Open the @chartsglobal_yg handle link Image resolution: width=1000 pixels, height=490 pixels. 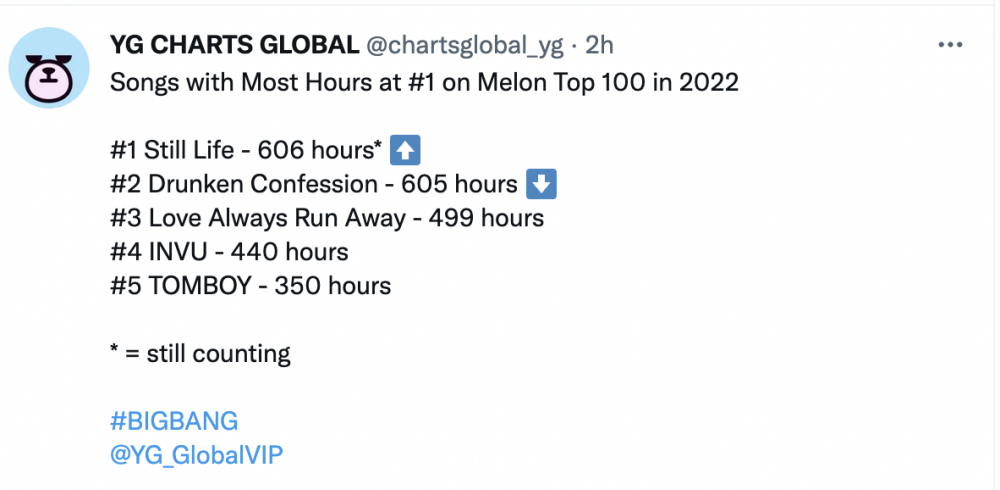click(x=465, y=45)
